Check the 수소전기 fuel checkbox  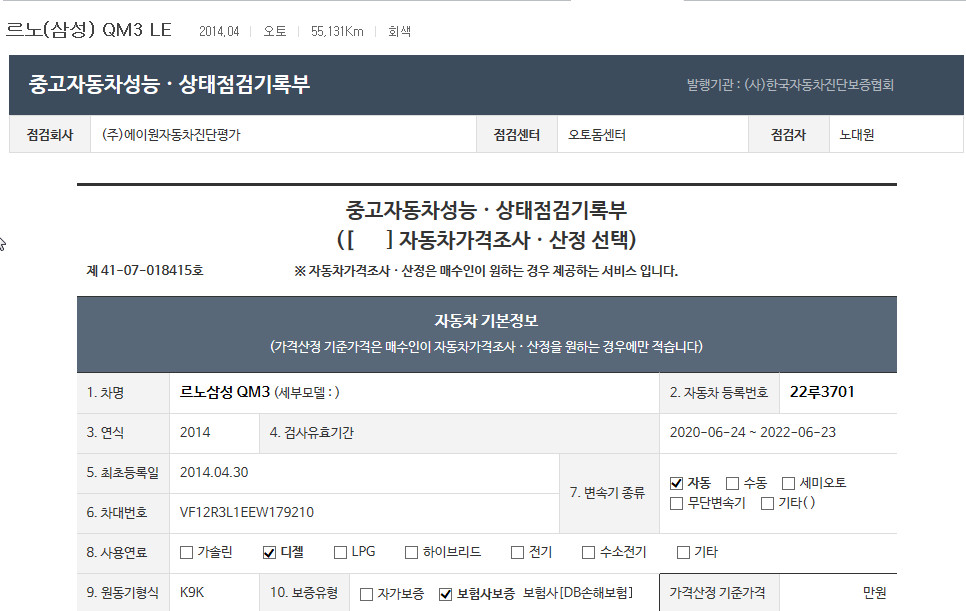[x=589, y=552]
